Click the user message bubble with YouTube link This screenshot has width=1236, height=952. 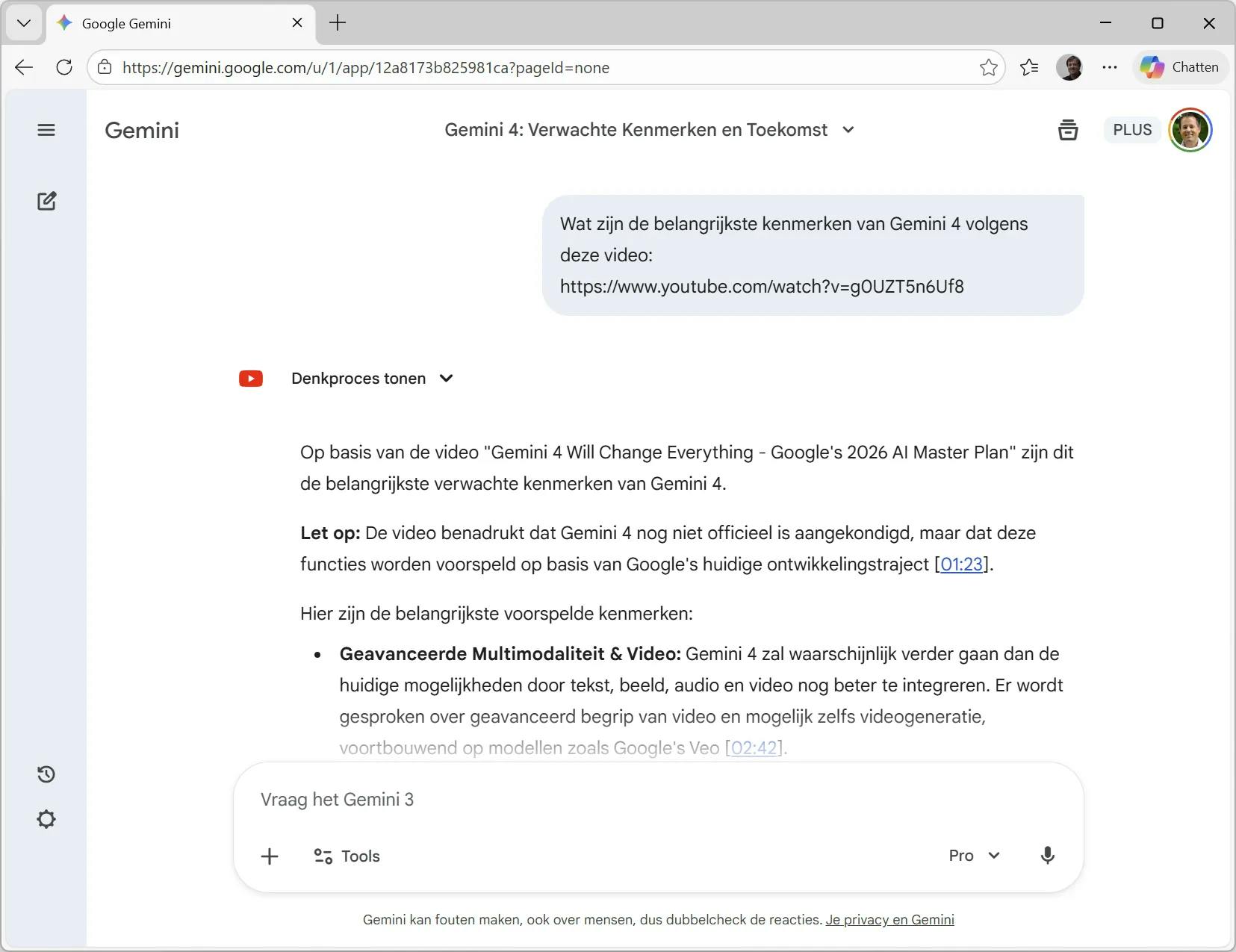point(813,255)
